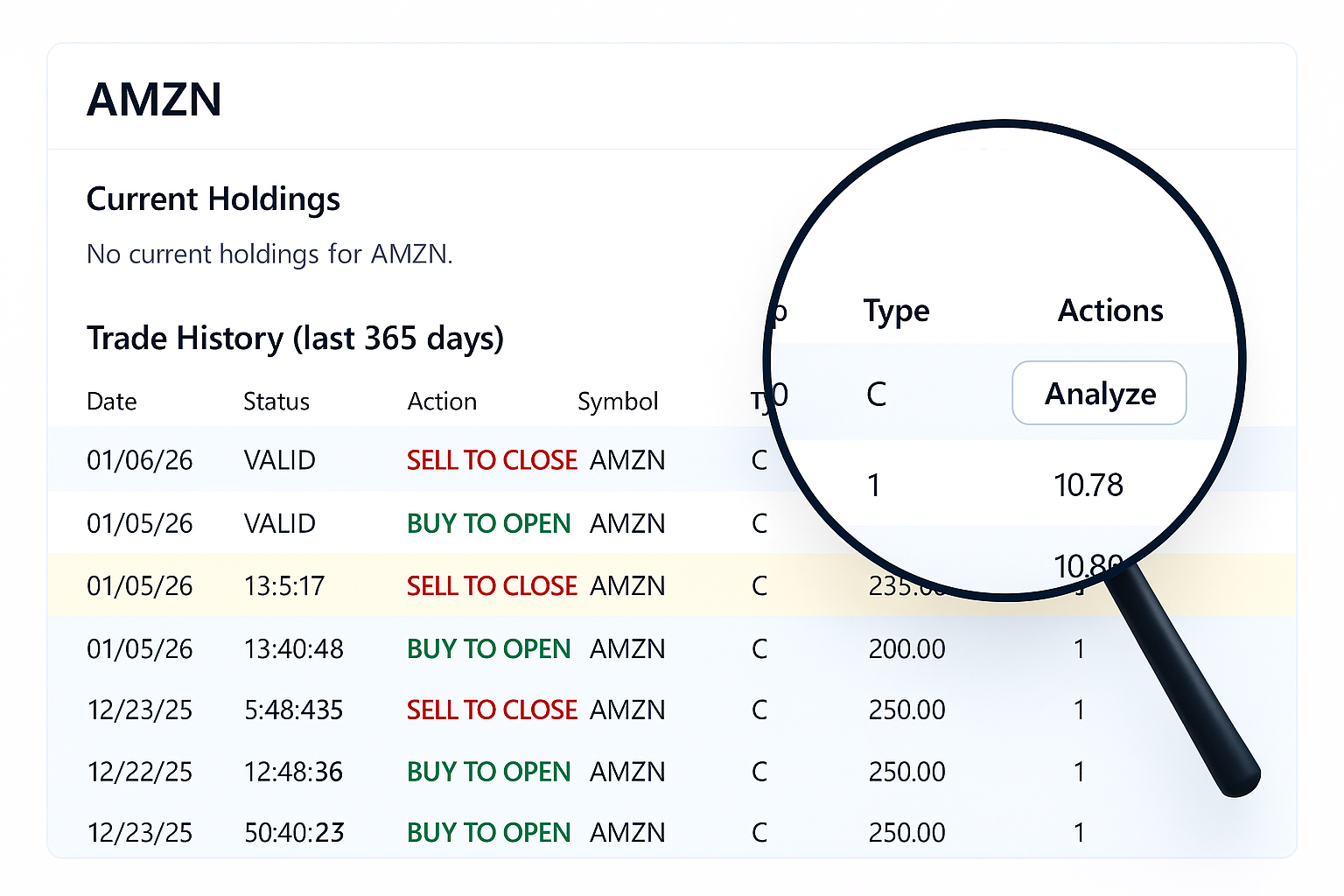
Task: Click BUY TO OPEN in the 13:40:48 row
Action: [x=488, y=649]
